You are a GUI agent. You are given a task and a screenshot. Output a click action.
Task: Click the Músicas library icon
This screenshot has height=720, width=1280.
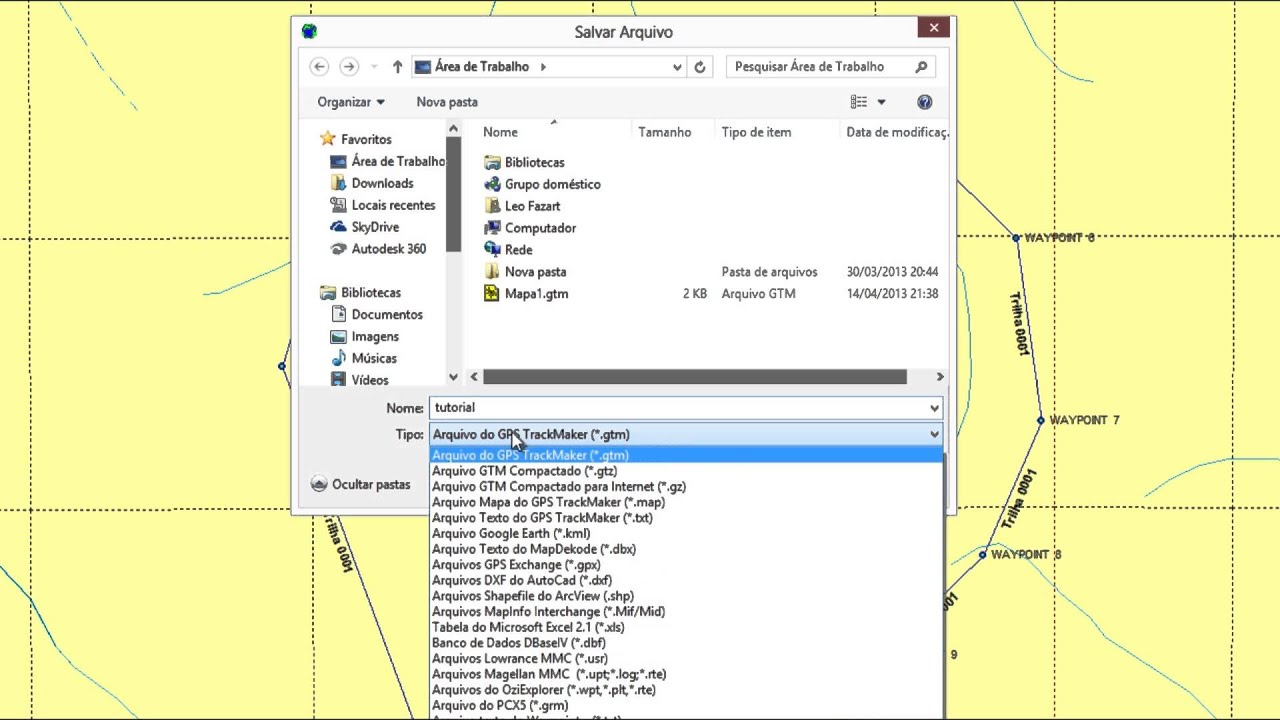point(338,358)
